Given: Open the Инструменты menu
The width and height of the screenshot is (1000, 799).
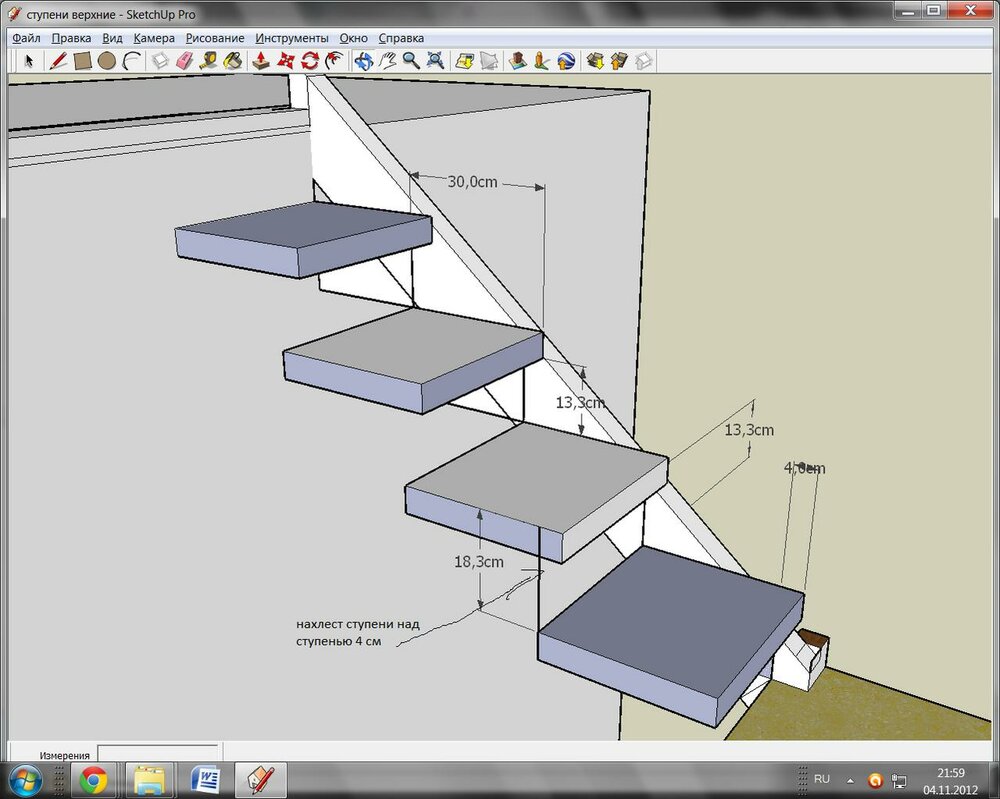Looking at the screenshot, I should pyautogui.click(x=291, y=38).
